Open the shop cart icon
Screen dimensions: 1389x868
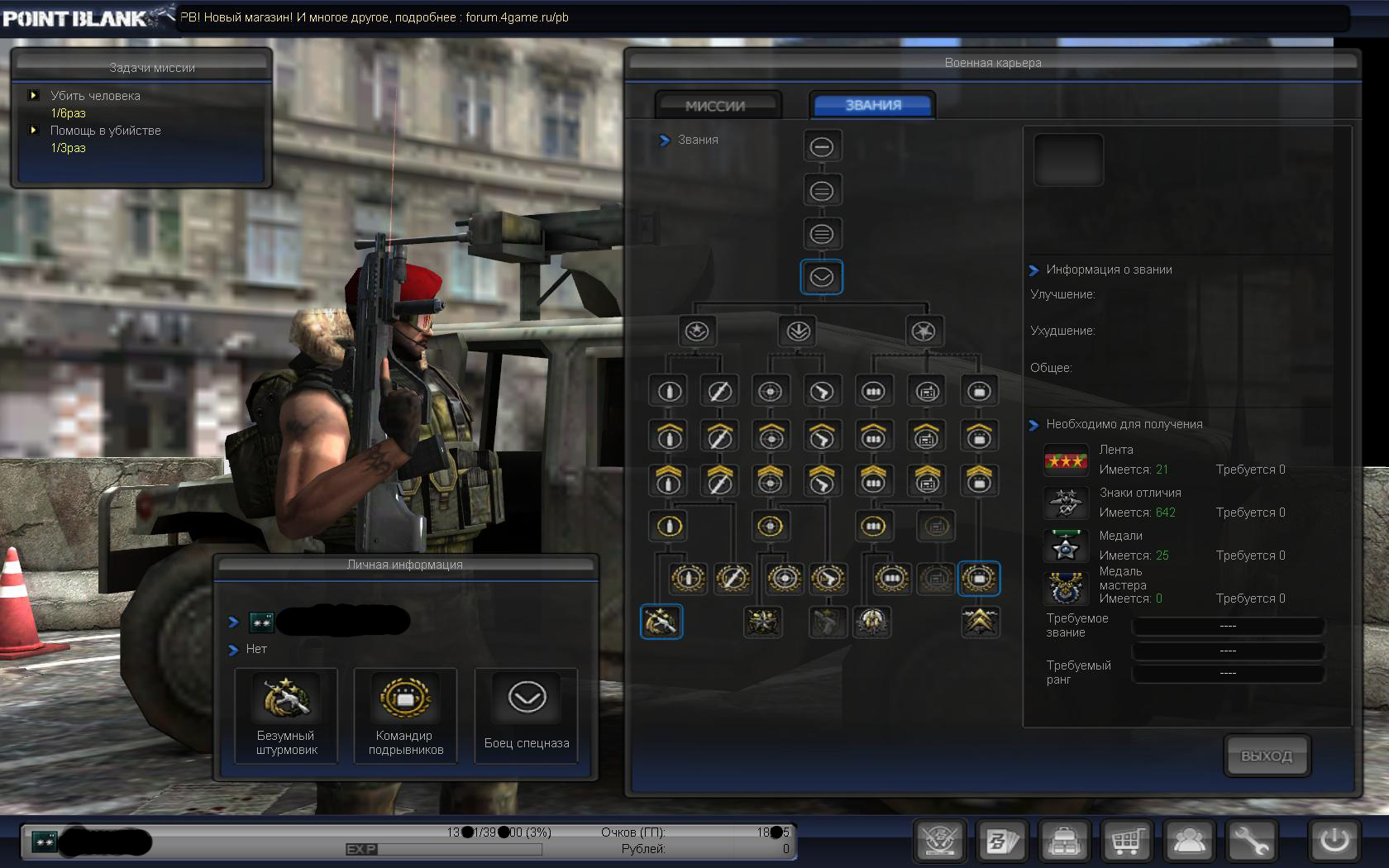pos(1126,842)
